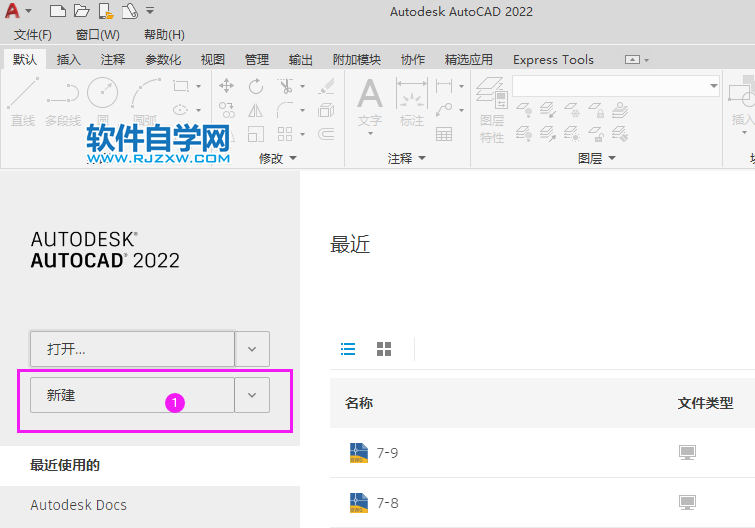Click the Array tool icon
The image size is (755, 528).
(x=285, y=134)
